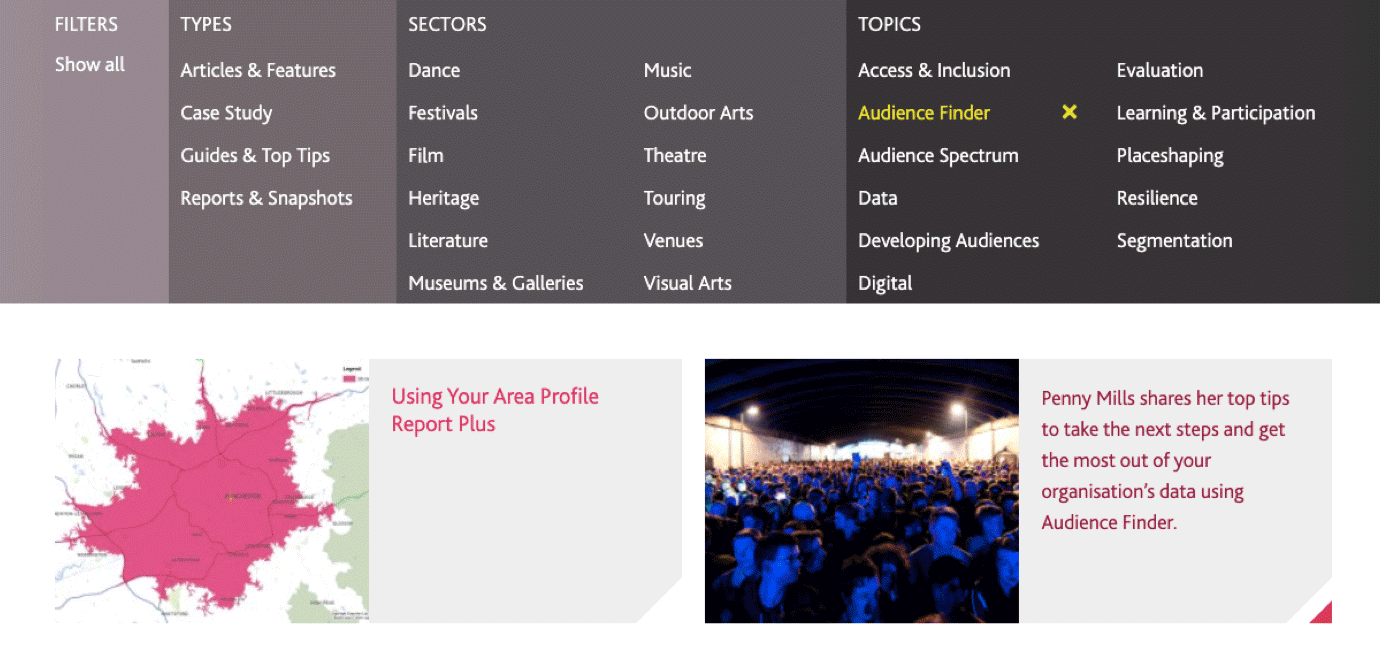The image size is (1380, 670).
Task: Select the Museums & Galleries sector
Action: pyautogui.click(x=495, y=283)
